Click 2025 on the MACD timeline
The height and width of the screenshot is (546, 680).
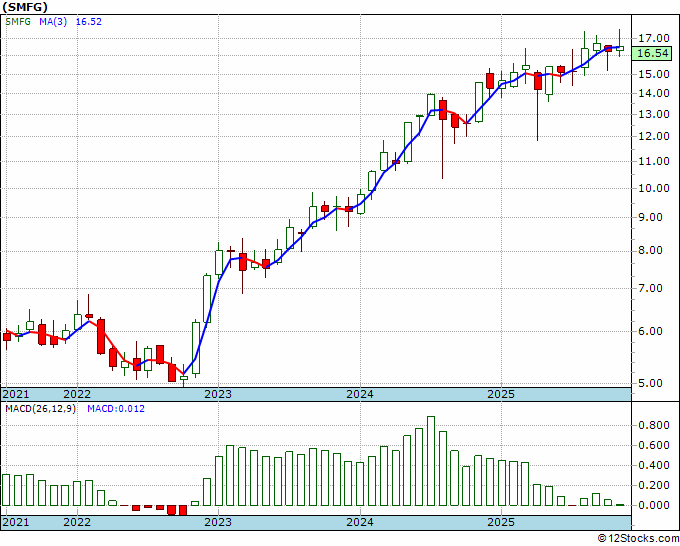click(501, 522)
